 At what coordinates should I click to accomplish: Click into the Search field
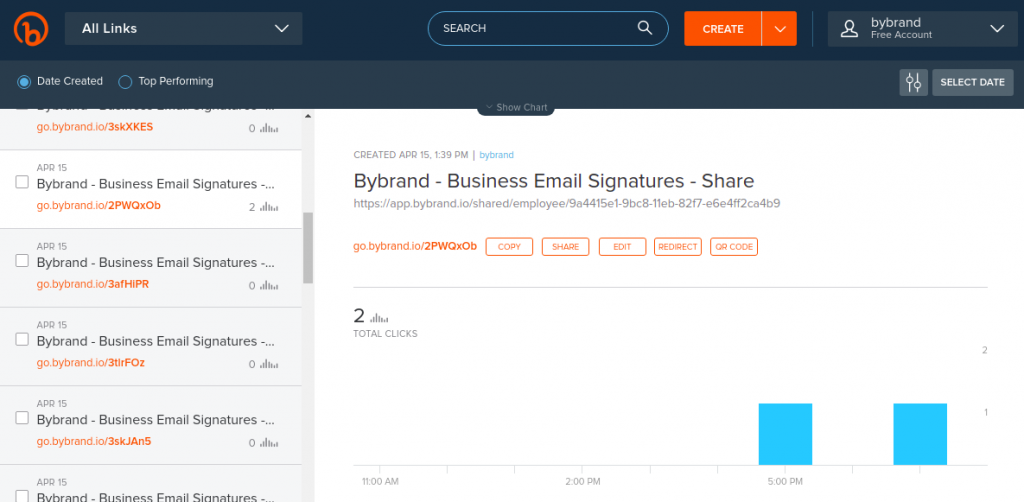pyautogui.click(x=548, y=29)
